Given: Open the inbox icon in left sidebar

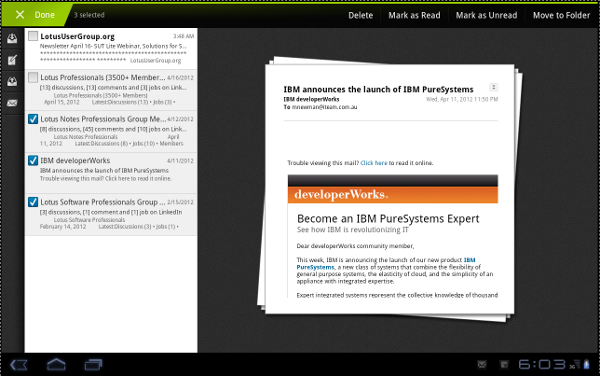Looking at the screenshot, I should (x=12, y=38).
